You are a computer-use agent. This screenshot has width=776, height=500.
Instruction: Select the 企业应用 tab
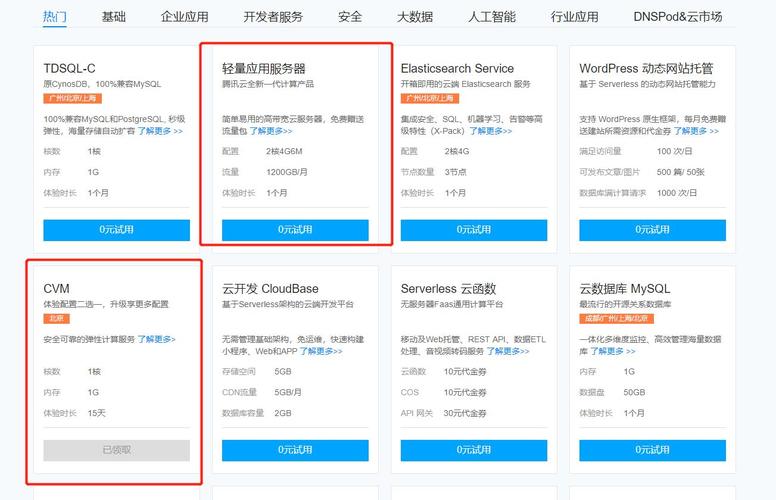[185, 17]
